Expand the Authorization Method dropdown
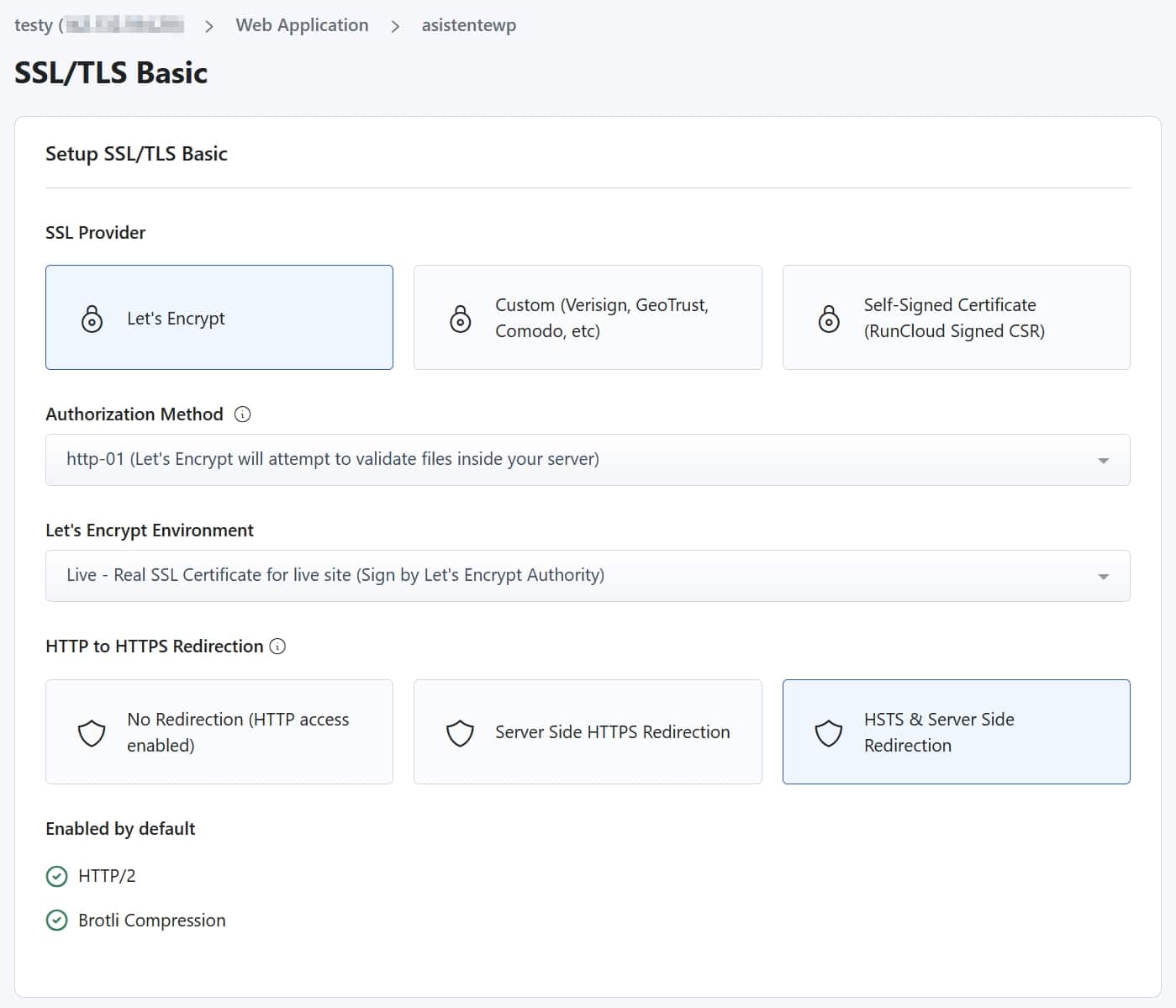 coord(587,460)
